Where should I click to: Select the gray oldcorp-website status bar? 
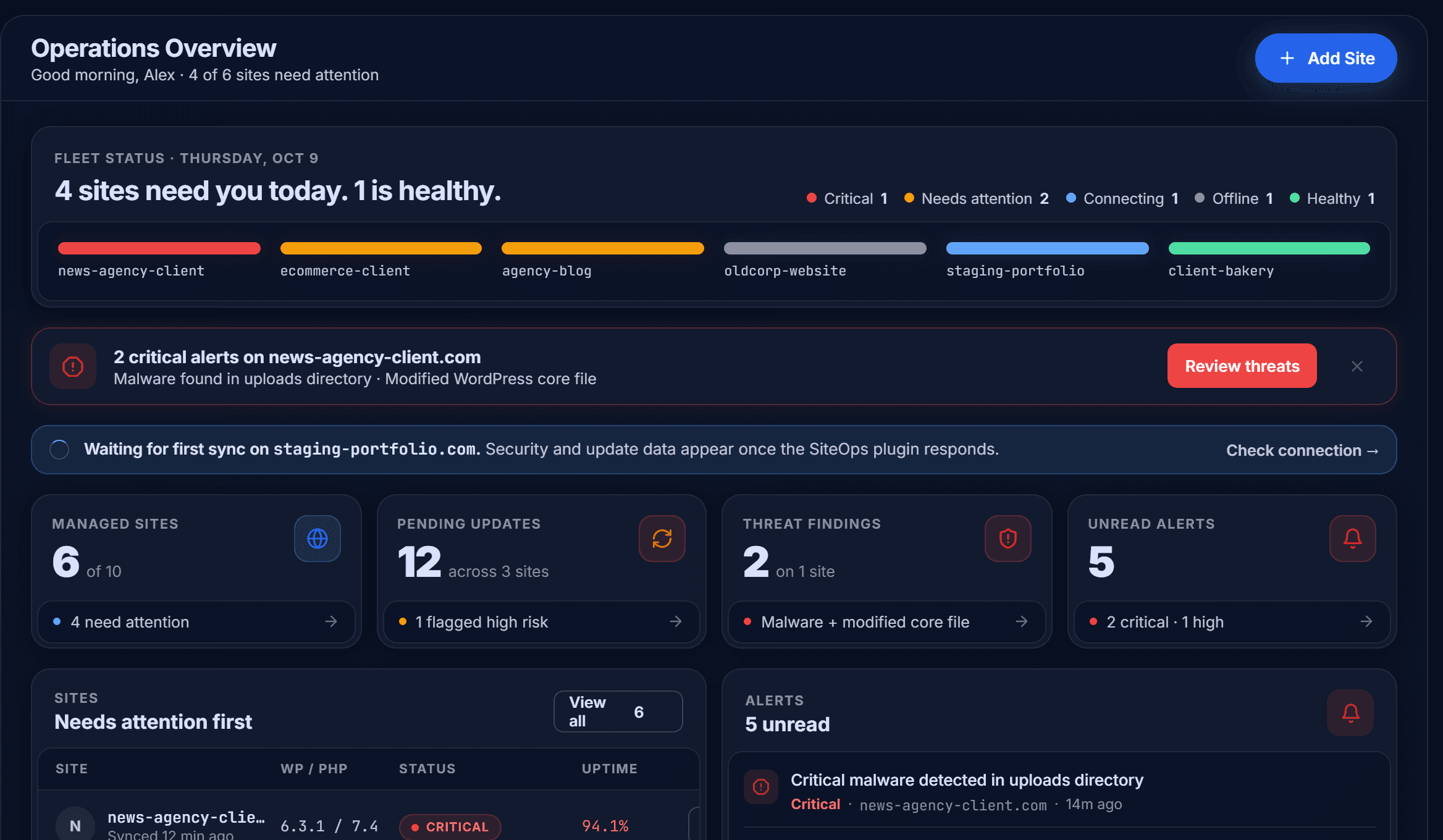(825, 248)
